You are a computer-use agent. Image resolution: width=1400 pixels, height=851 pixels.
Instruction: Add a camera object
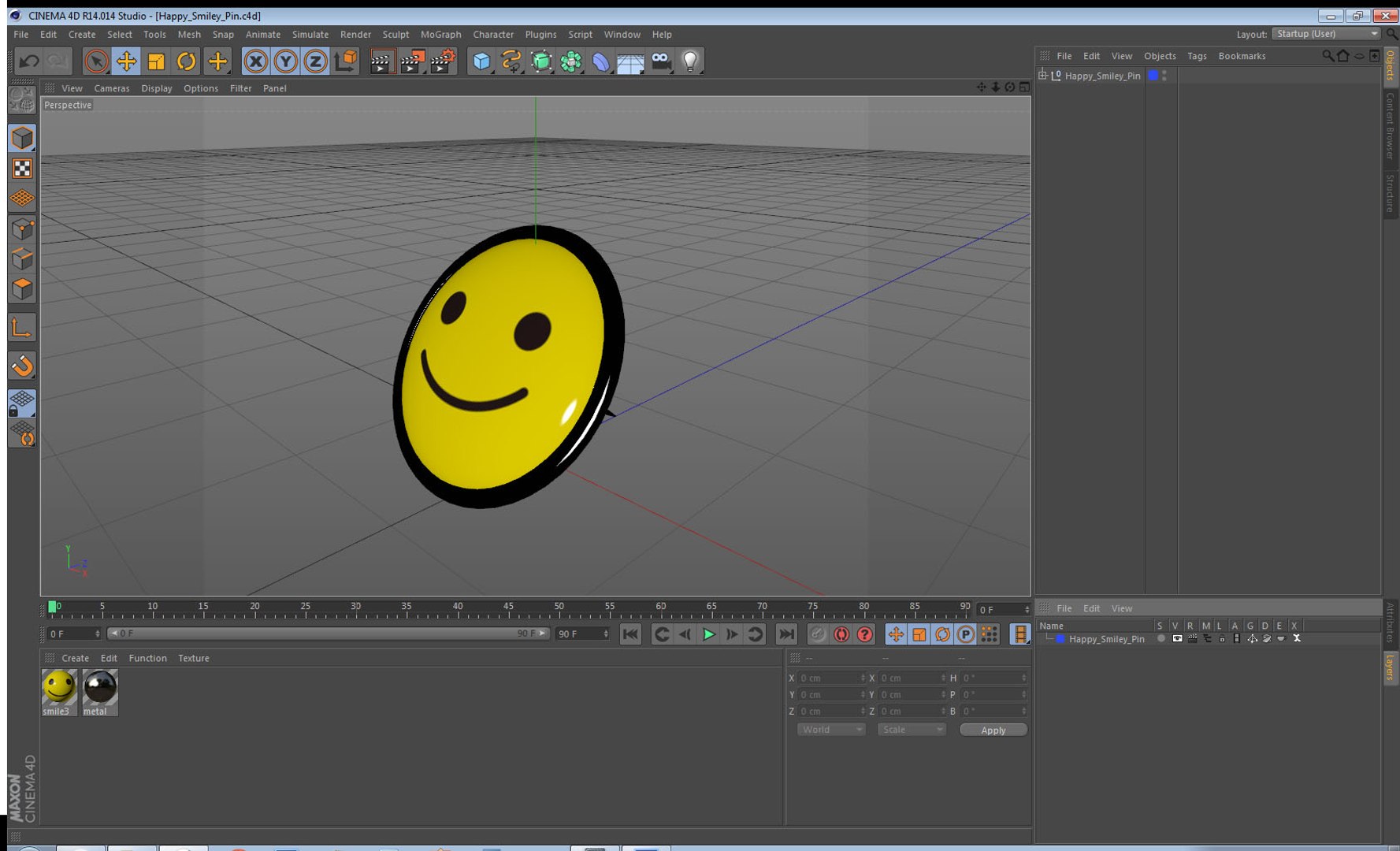pyautogui.click(x=661, y=61)
